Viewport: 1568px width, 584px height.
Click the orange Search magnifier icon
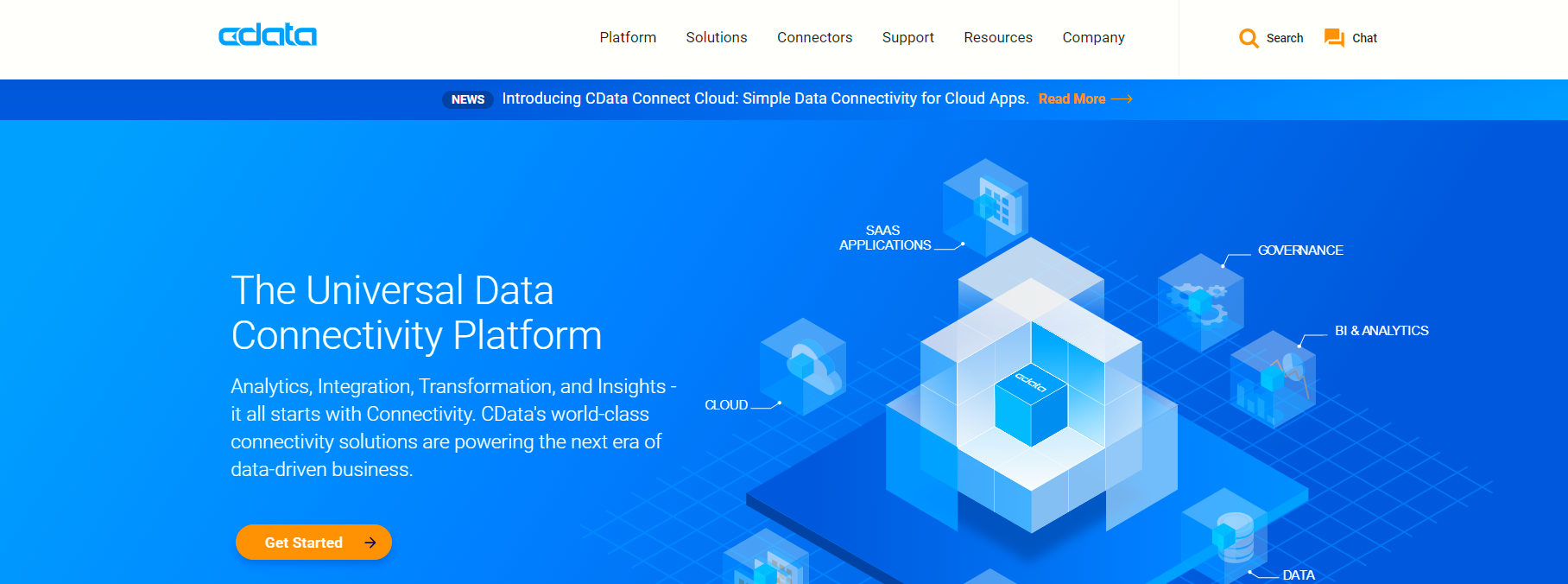point(1249,38)
